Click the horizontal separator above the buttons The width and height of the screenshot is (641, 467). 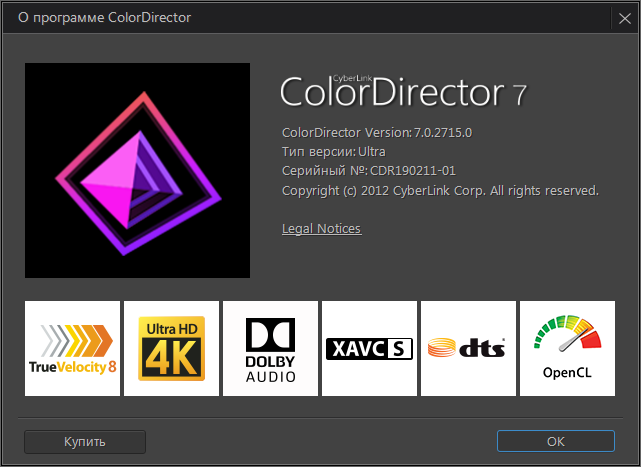click(320, 415)
